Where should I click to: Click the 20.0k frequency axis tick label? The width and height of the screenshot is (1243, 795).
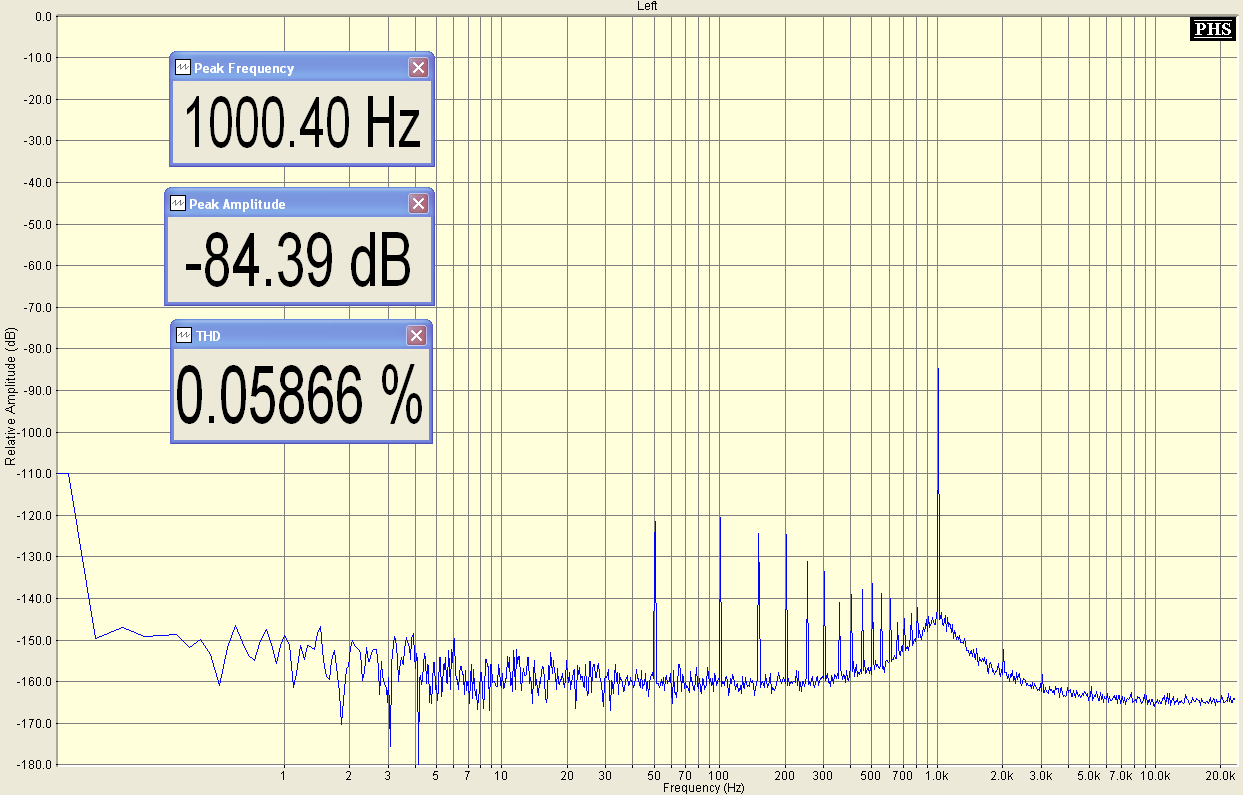pyautogui.click(x=1221, y=776)
